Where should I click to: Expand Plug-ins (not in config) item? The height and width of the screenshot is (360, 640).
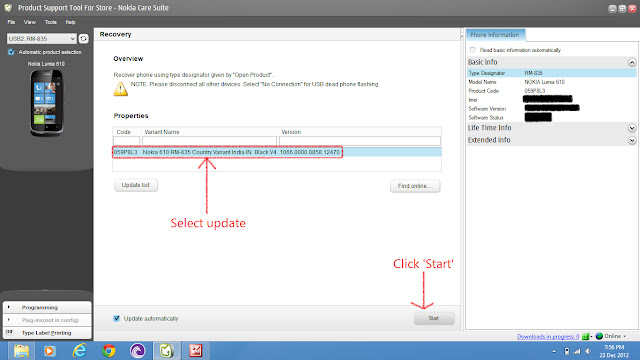click(47, 320)
